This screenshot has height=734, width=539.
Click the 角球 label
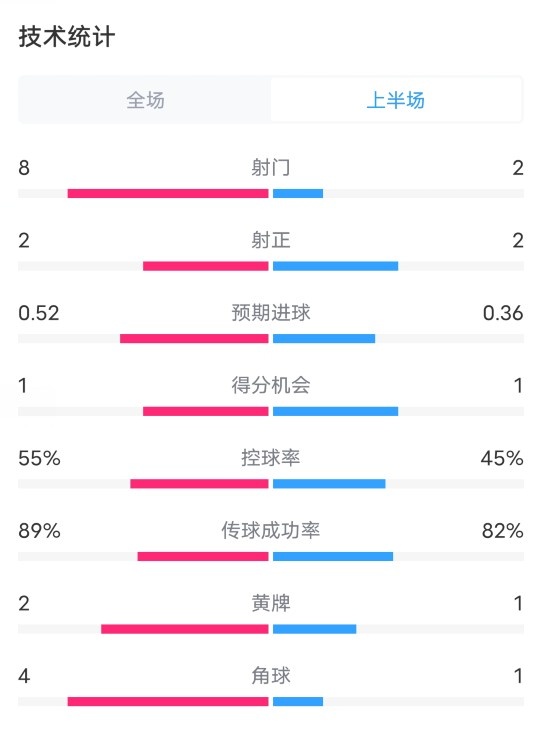tap(271, 675)
